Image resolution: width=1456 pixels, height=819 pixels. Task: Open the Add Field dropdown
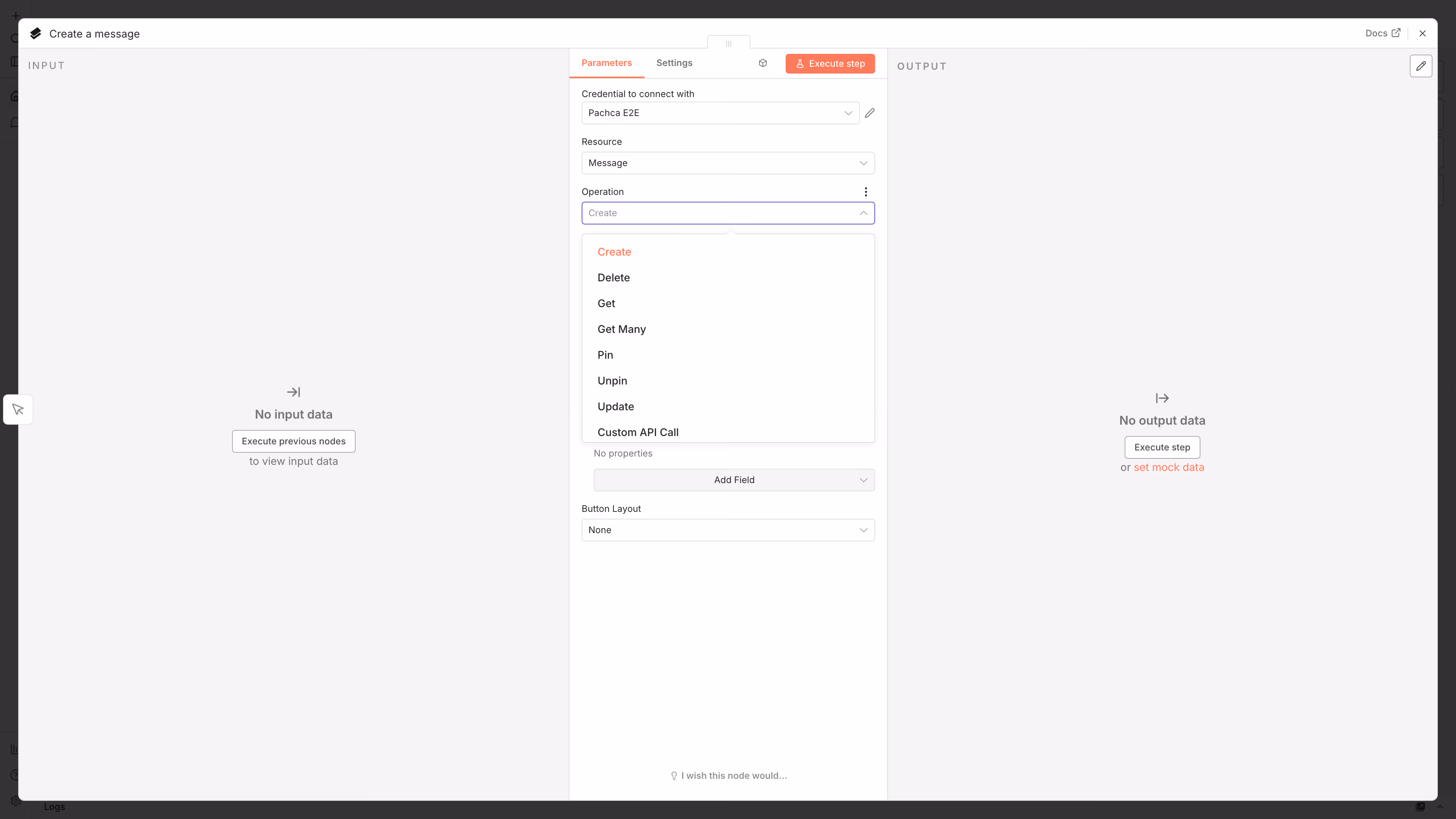point(734,480)
